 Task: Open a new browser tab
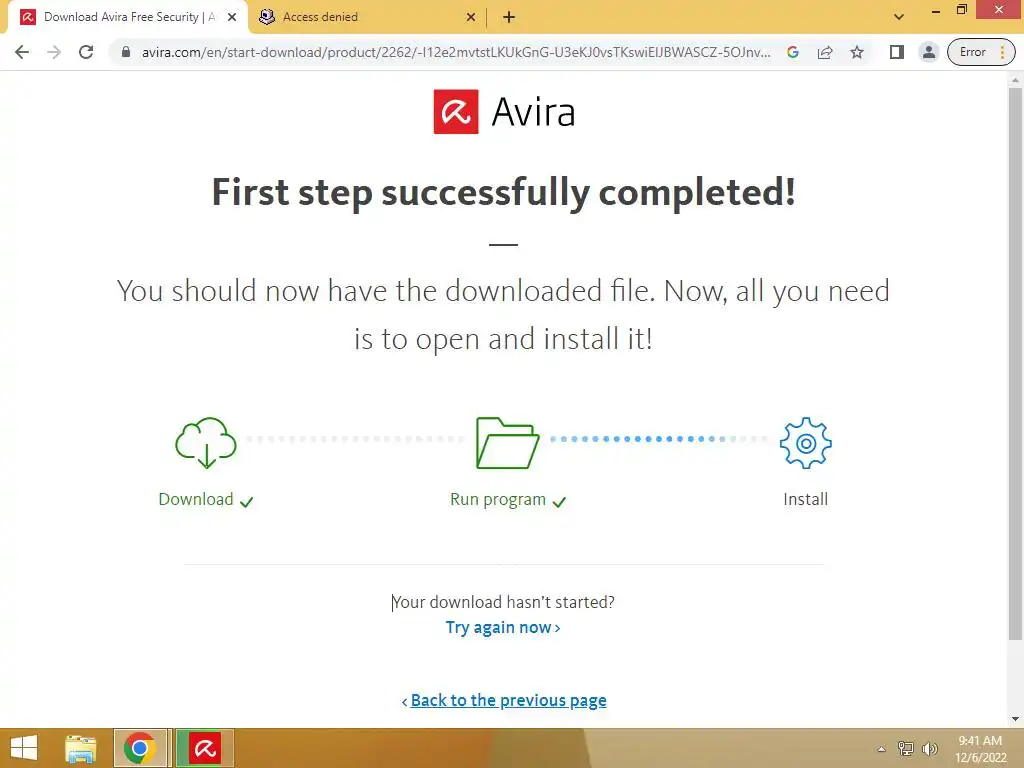click(x=509, y=18)
